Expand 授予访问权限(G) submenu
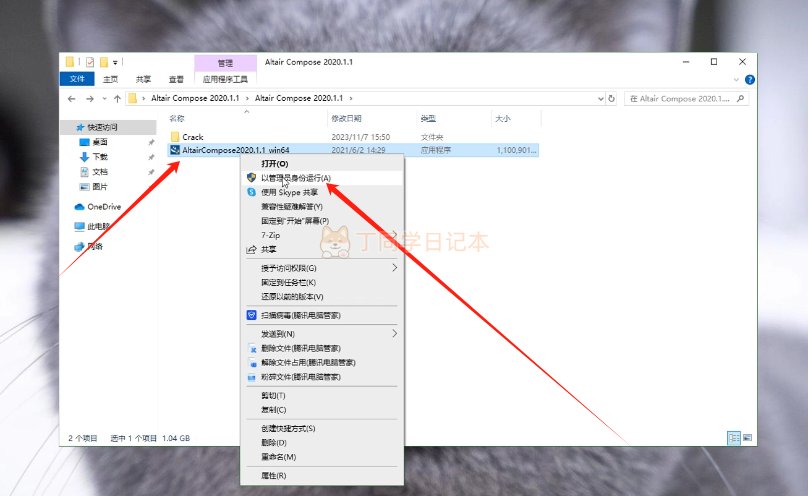The height and width of the screenshot is (496, 808). [x=322, y=268]
